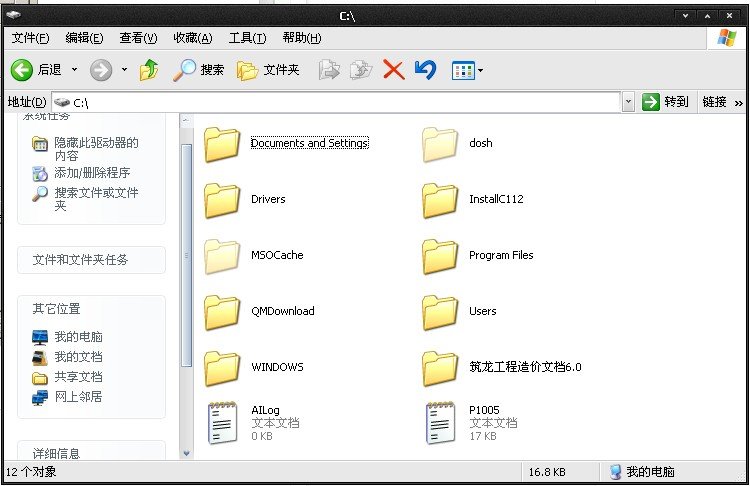Click the blue Undo arrow icon
Screen dimensions: 750x486
tap(425, 70)
